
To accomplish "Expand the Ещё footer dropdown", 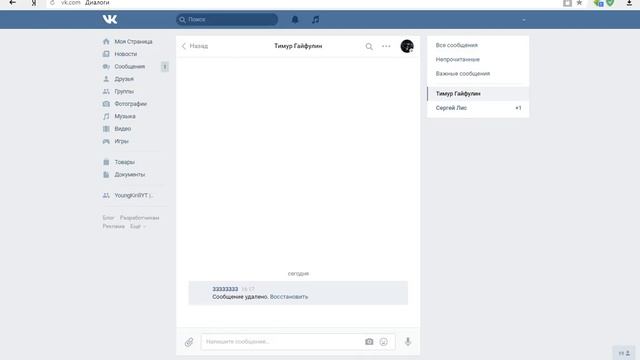I will 138,227.
